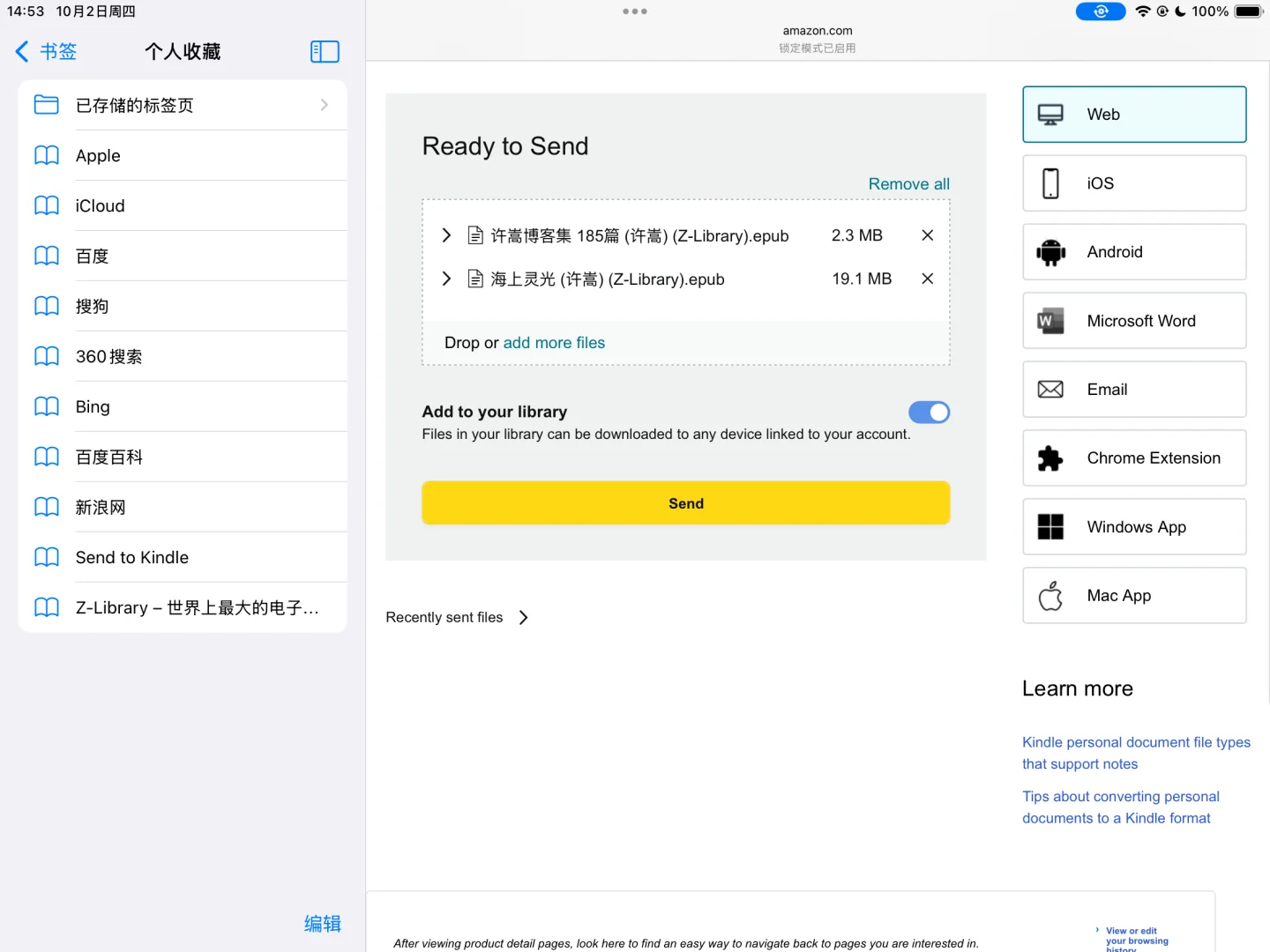Click the 许嵩博客集 185篇 file name

coord(639,235)
